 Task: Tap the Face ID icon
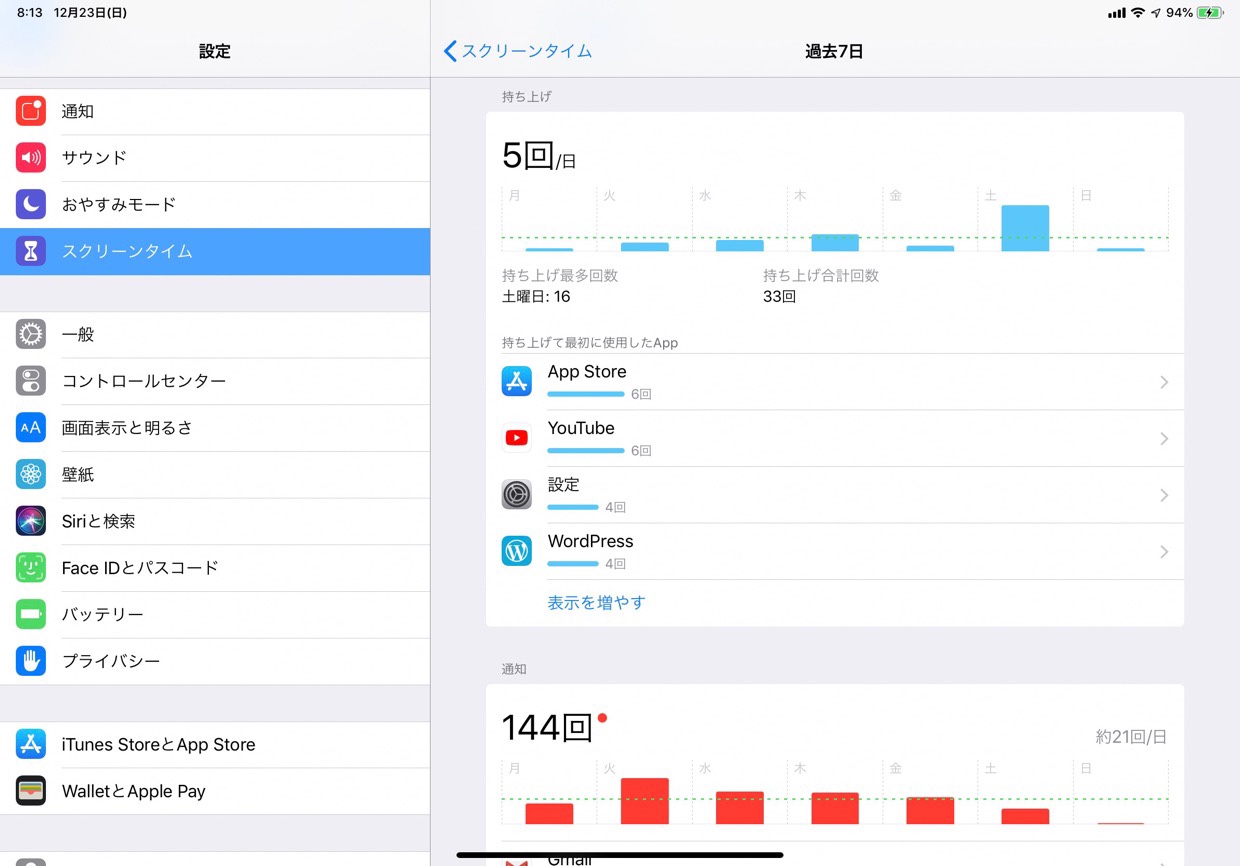(x=31, y=568)
